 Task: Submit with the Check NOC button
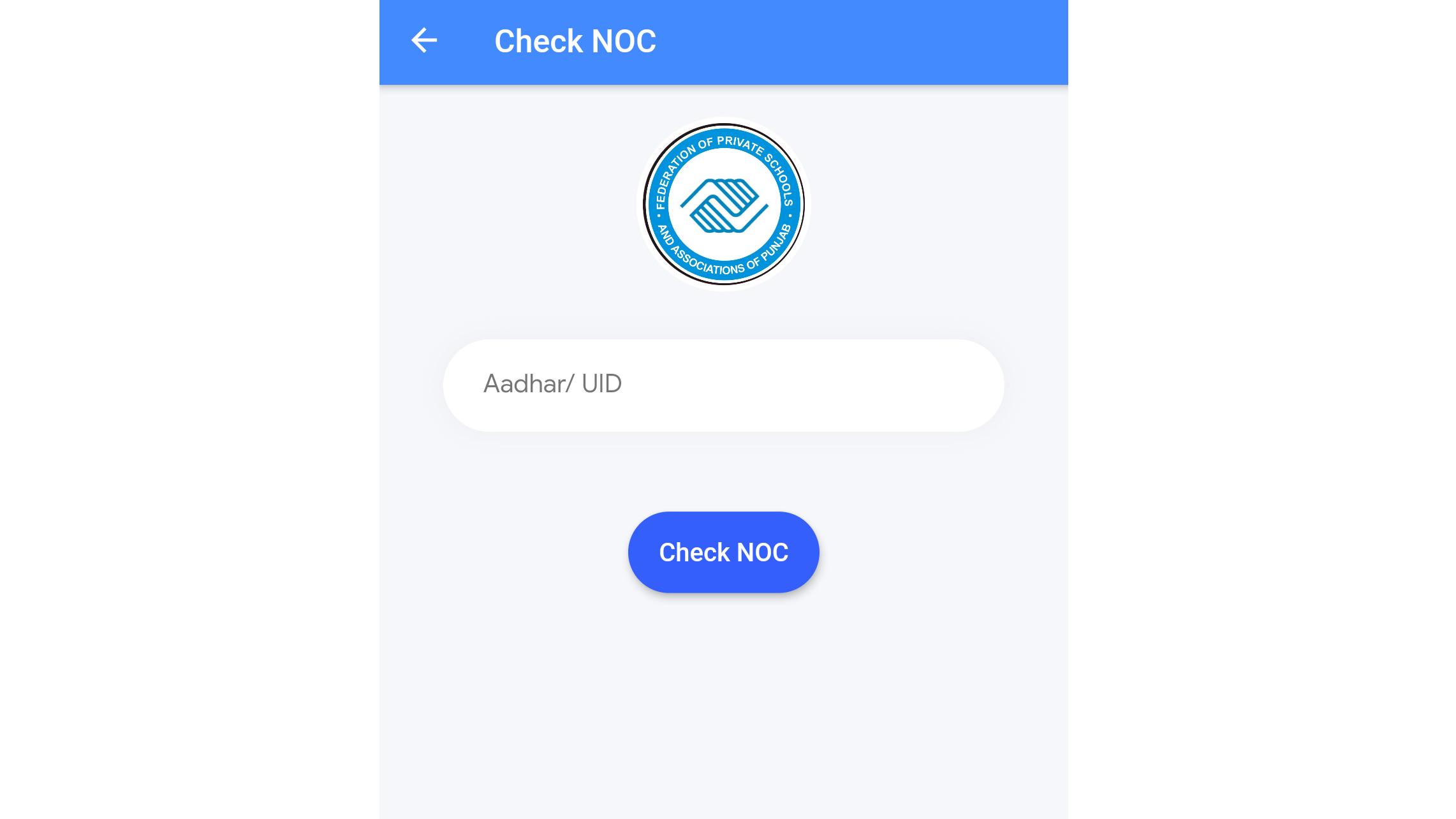pos(723,552)
